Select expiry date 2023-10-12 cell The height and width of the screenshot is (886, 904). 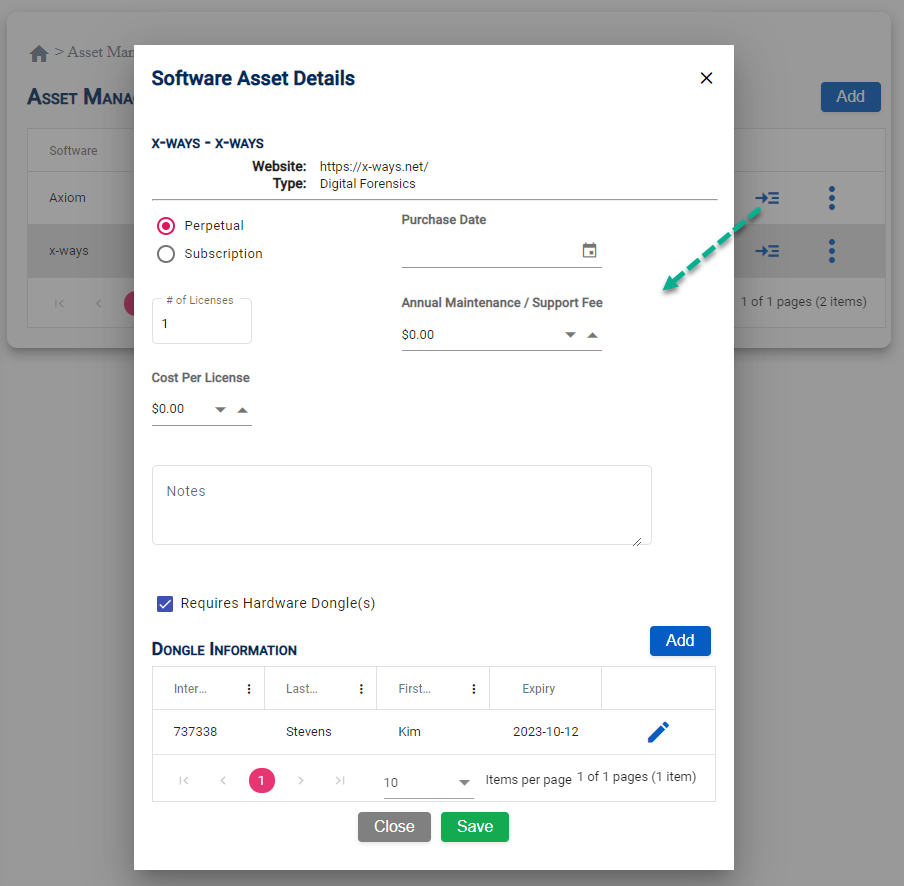545,732
